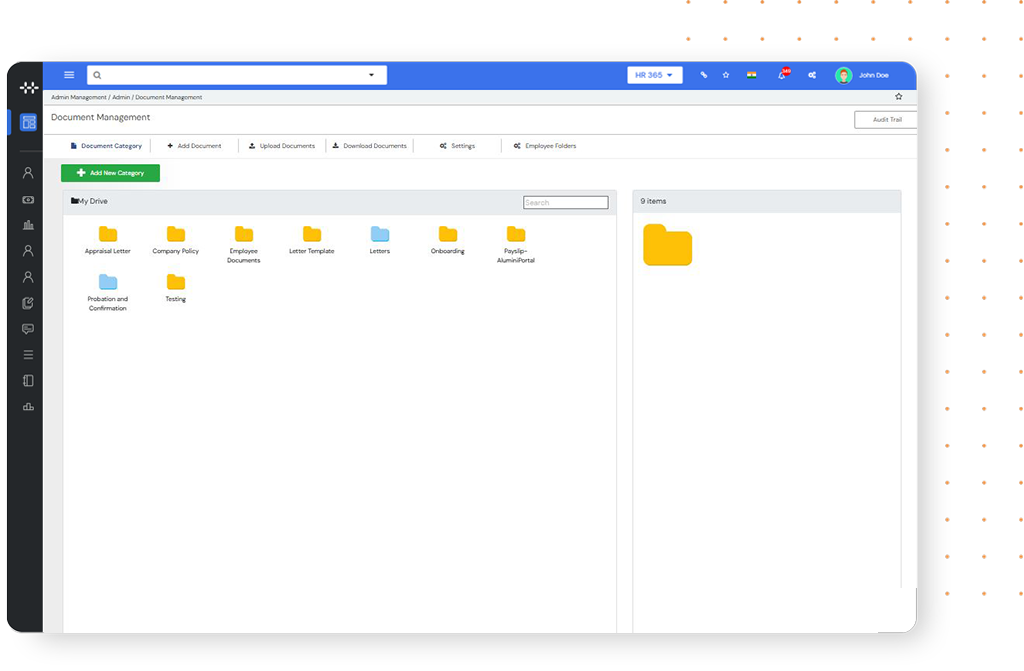Click the Add New Category button

109,172
